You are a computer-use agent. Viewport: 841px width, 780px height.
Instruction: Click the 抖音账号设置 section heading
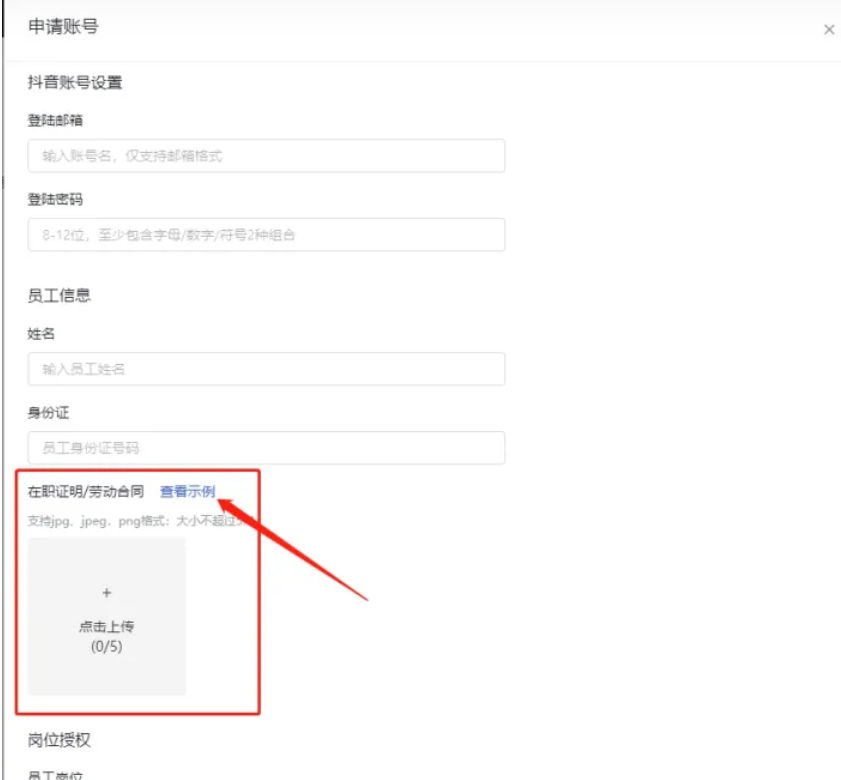[x=75, y=82]
